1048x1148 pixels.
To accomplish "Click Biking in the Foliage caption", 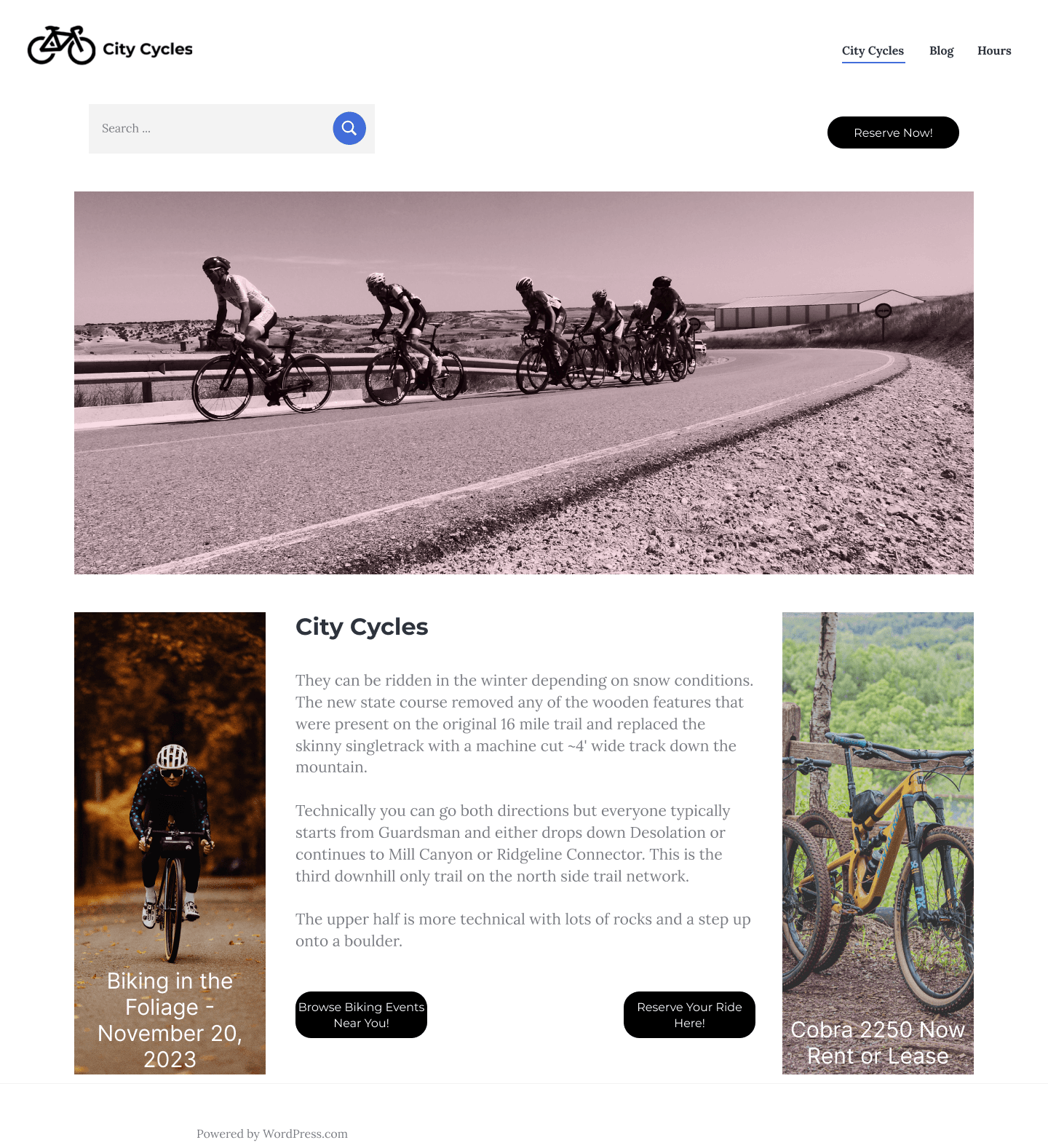I will [170, 1020].
